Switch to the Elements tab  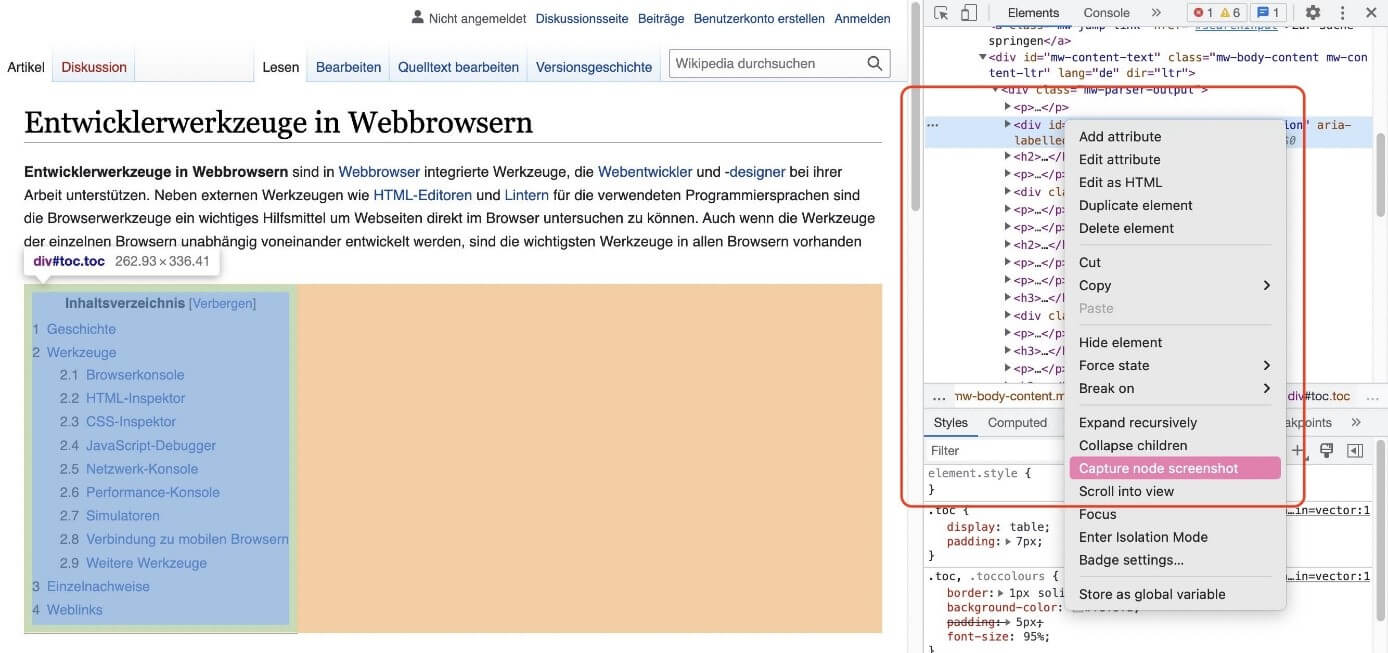click(1033, 13)
